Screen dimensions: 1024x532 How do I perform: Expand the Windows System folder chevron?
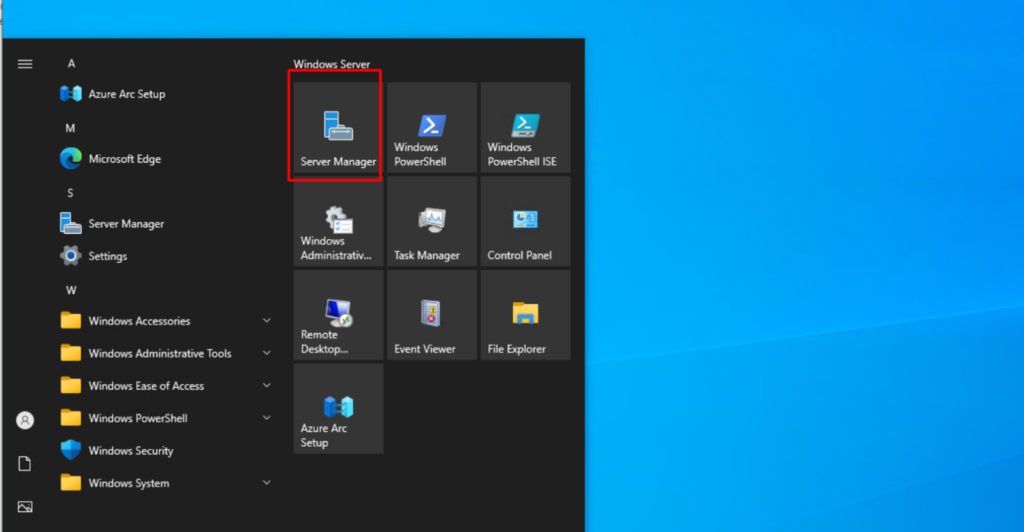click(266, 483)
